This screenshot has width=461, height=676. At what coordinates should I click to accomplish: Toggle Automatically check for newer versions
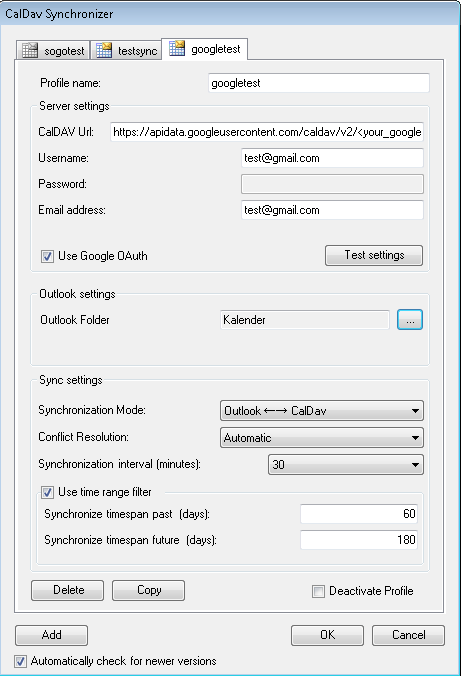point(20,661)
